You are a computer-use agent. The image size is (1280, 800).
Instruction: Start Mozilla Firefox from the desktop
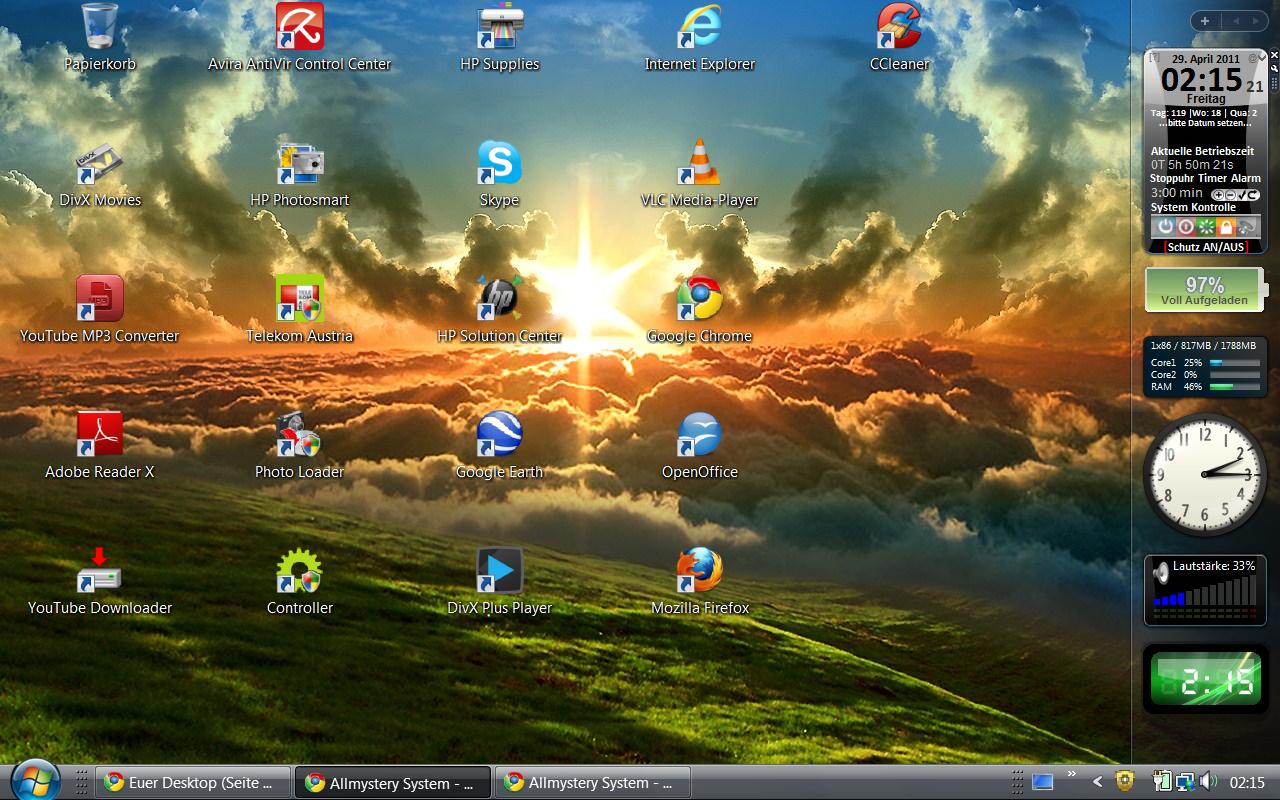tap(700, 582)
